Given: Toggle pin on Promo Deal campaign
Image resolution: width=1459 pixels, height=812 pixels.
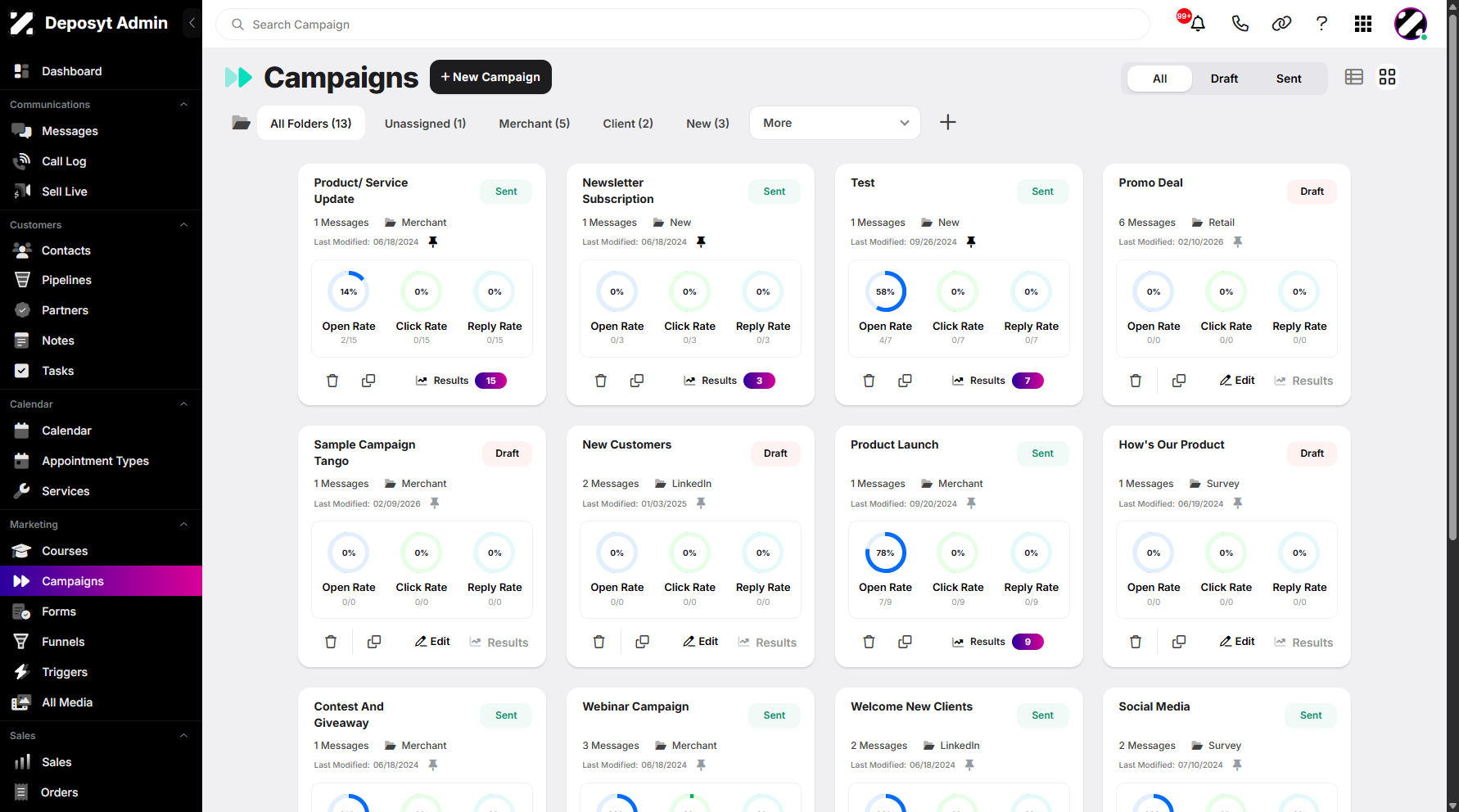Looking at the screenshot, I should pos(1238,241).
